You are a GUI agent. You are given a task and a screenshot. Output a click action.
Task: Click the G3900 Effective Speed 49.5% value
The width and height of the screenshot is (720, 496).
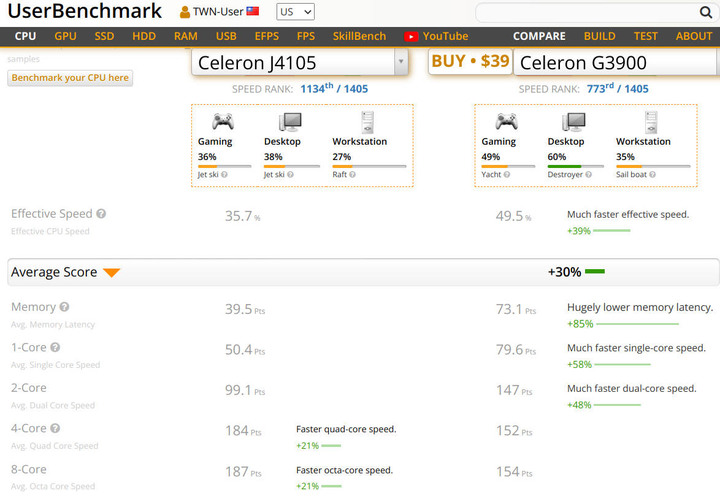tap(513, 216)
